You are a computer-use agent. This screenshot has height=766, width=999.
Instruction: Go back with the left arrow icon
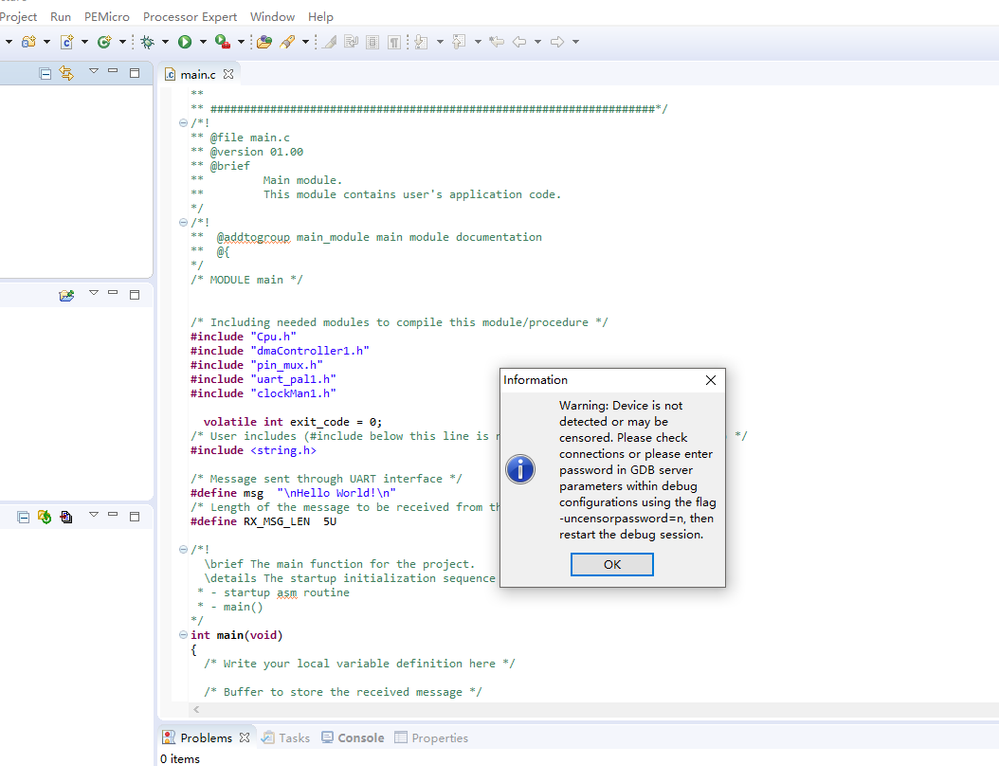(519, 42)
